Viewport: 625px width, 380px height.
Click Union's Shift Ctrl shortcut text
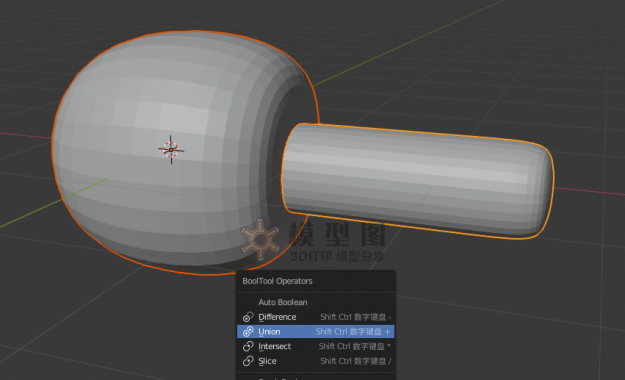click(353, 331)
